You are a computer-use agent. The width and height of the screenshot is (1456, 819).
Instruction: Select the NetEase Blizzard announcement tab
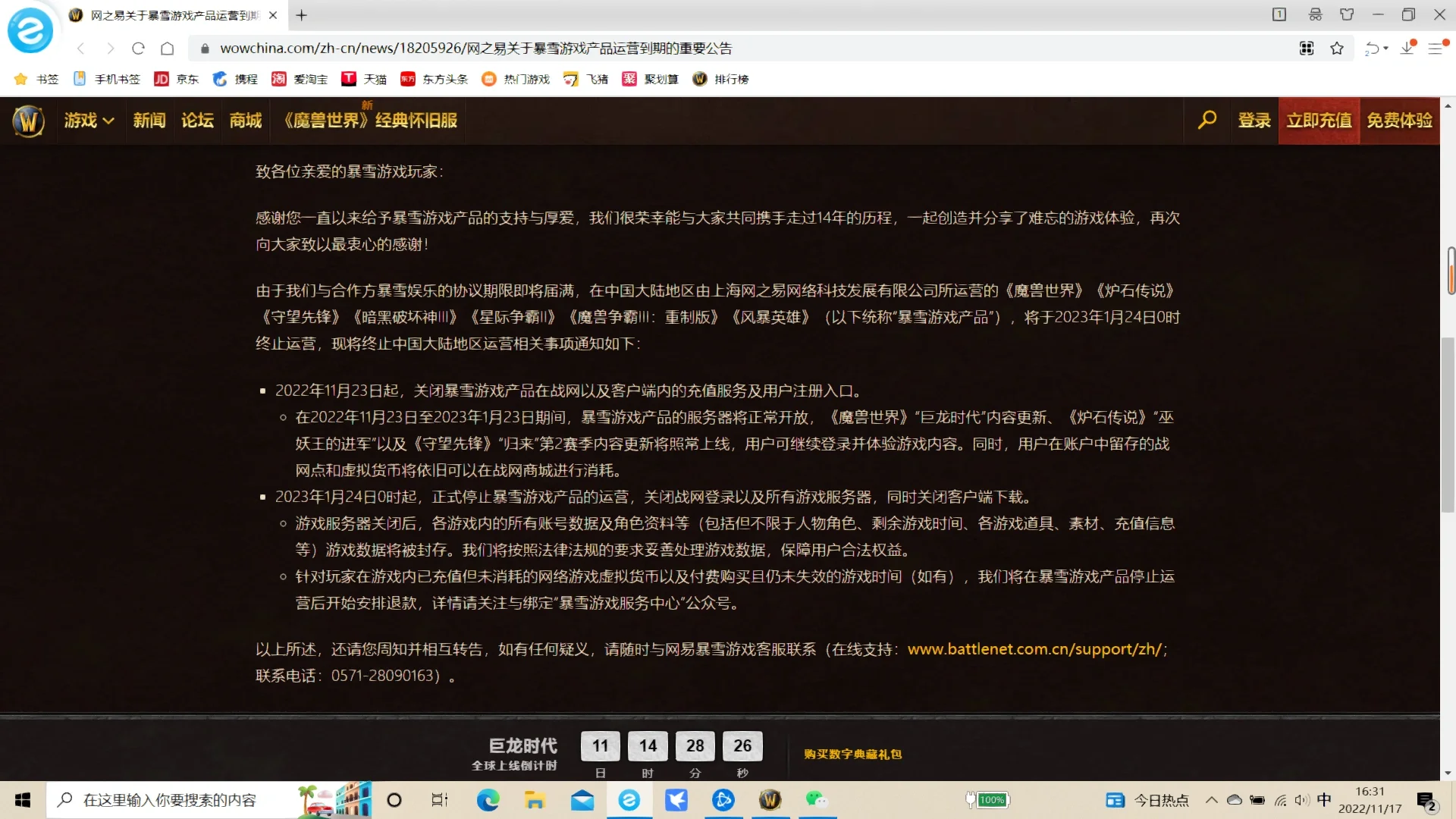pyautogui.click(x=173, y=15)
